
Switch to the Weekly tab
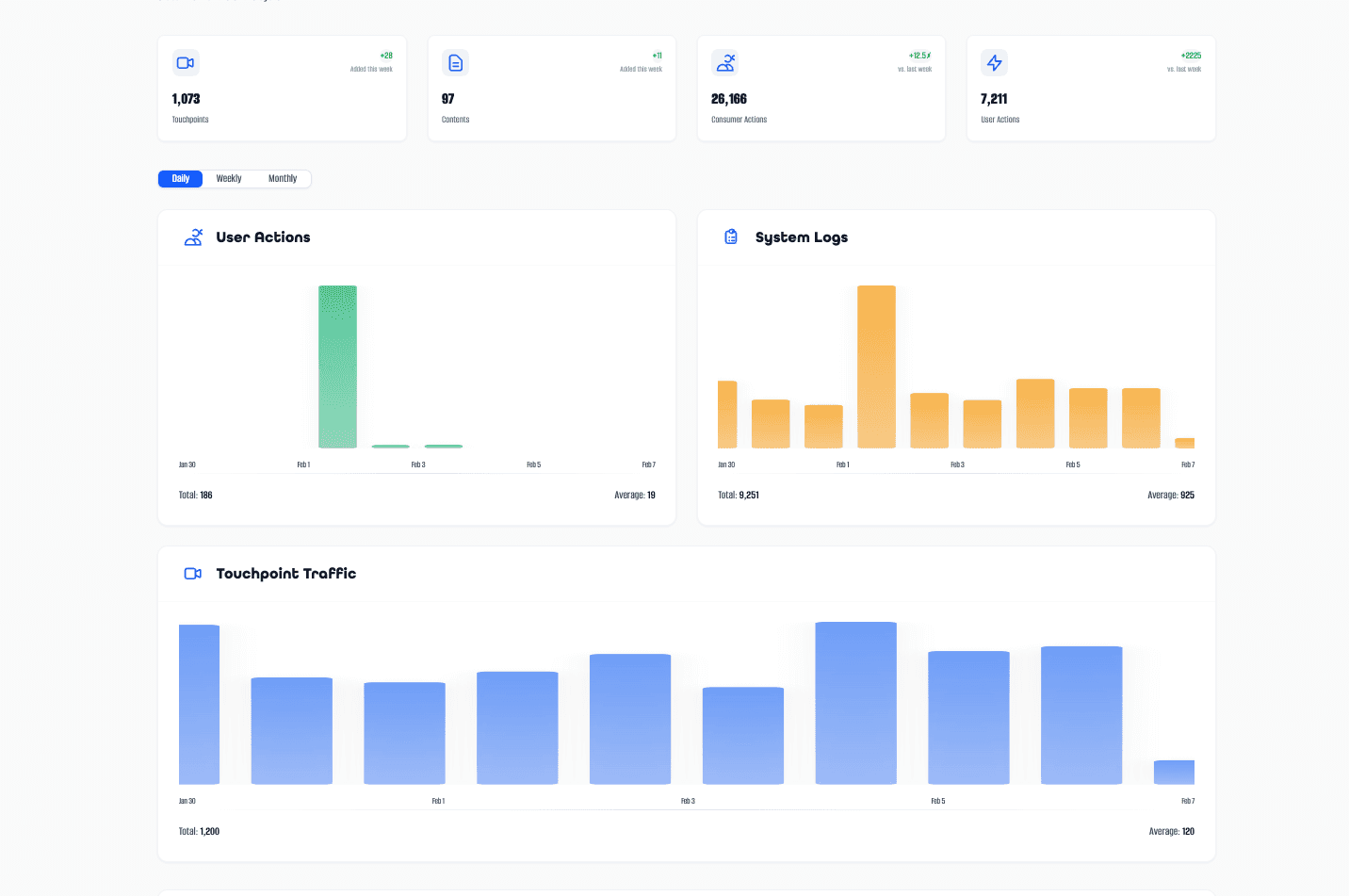click(x=229, y=178)
